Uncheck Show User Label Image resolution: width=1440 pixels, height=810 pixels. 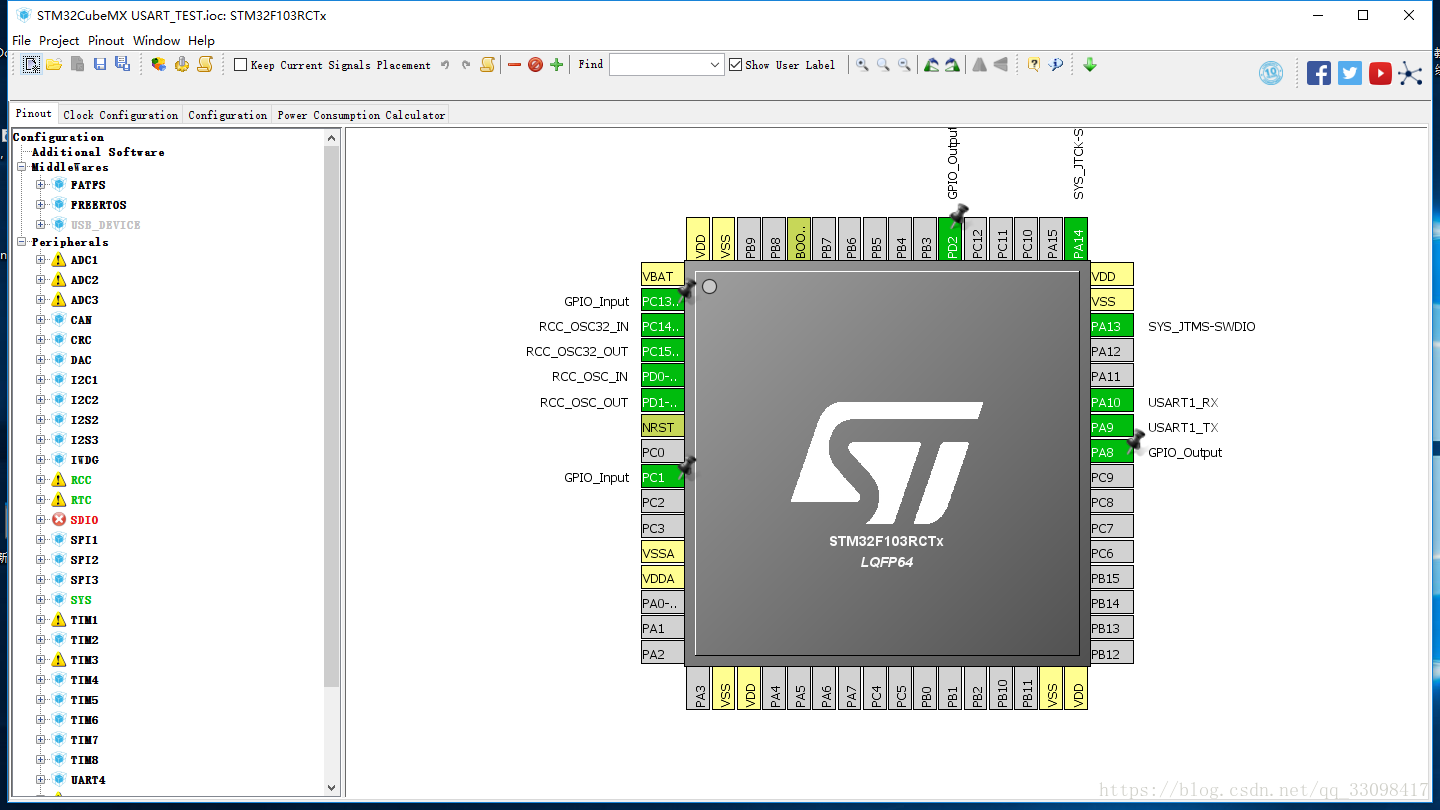(x=734, y=63)
